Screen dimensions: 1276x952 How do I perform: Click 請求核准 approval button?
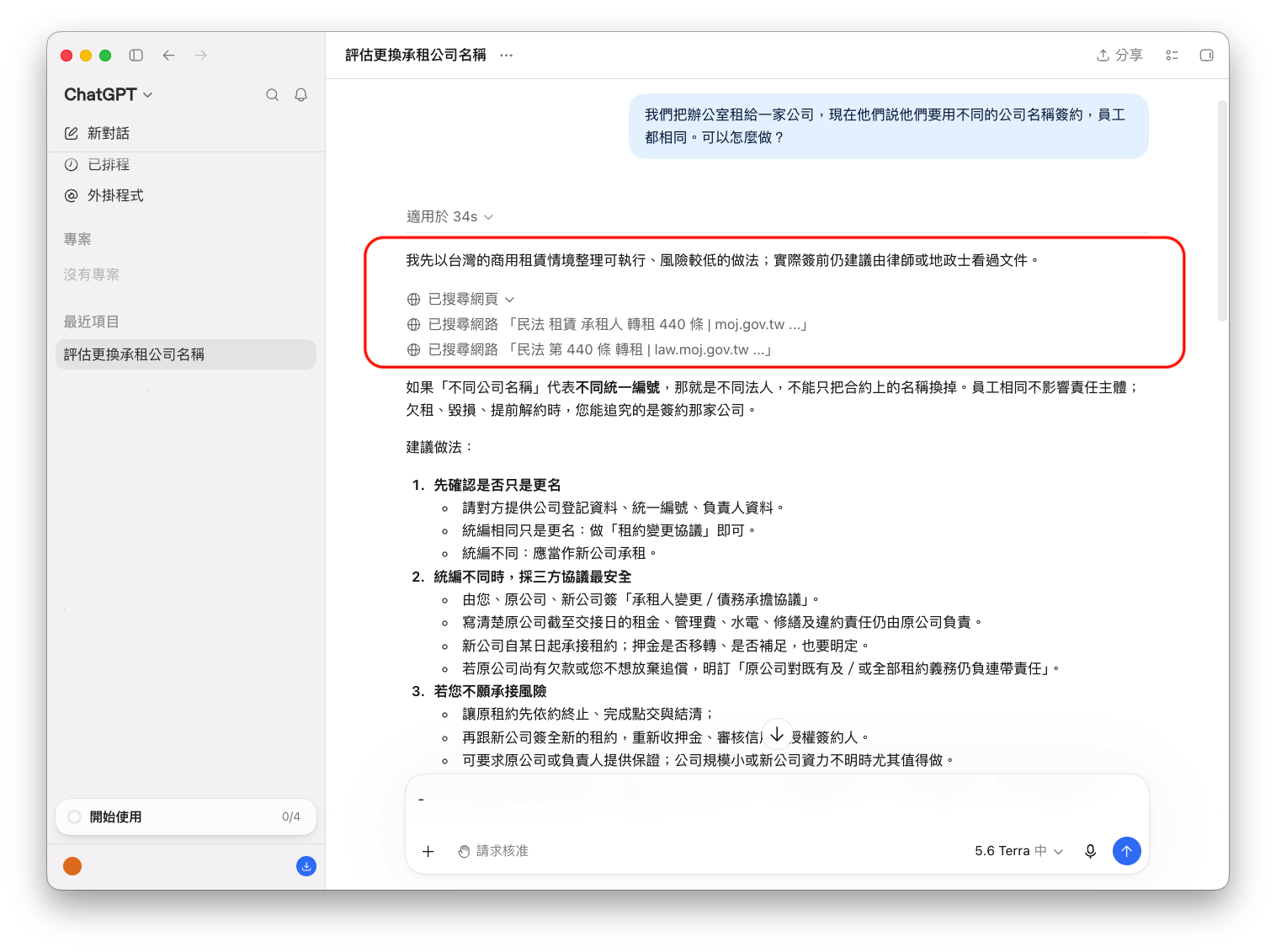click(493, 851)
